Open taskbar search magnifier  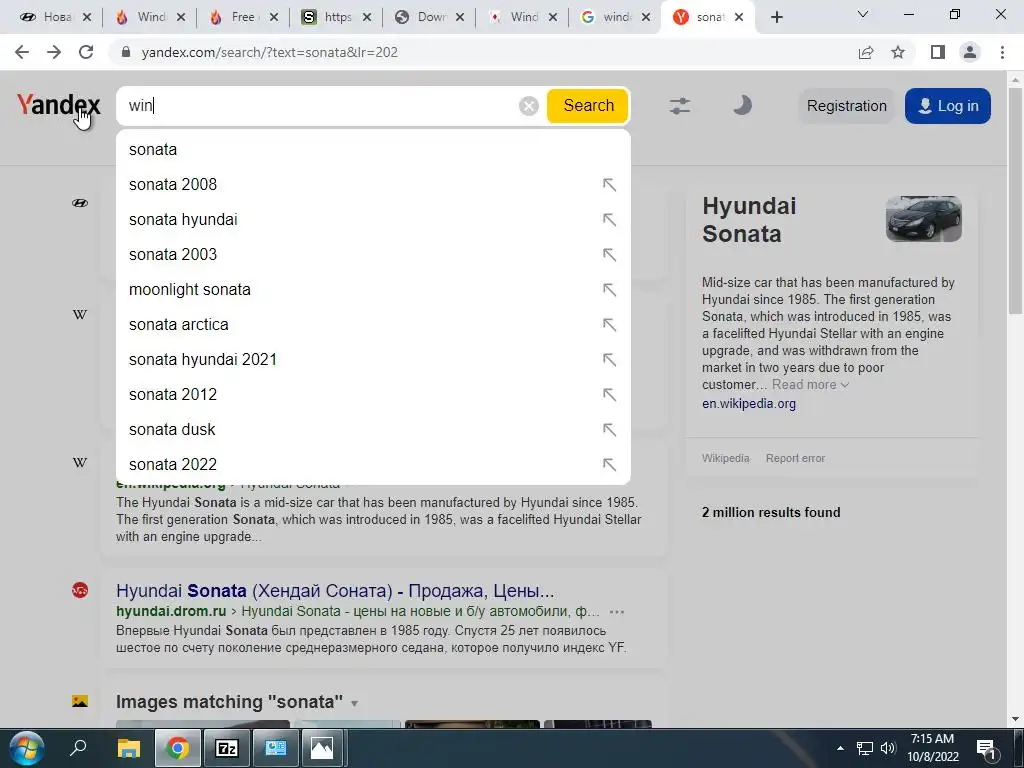tap(78, 748)
